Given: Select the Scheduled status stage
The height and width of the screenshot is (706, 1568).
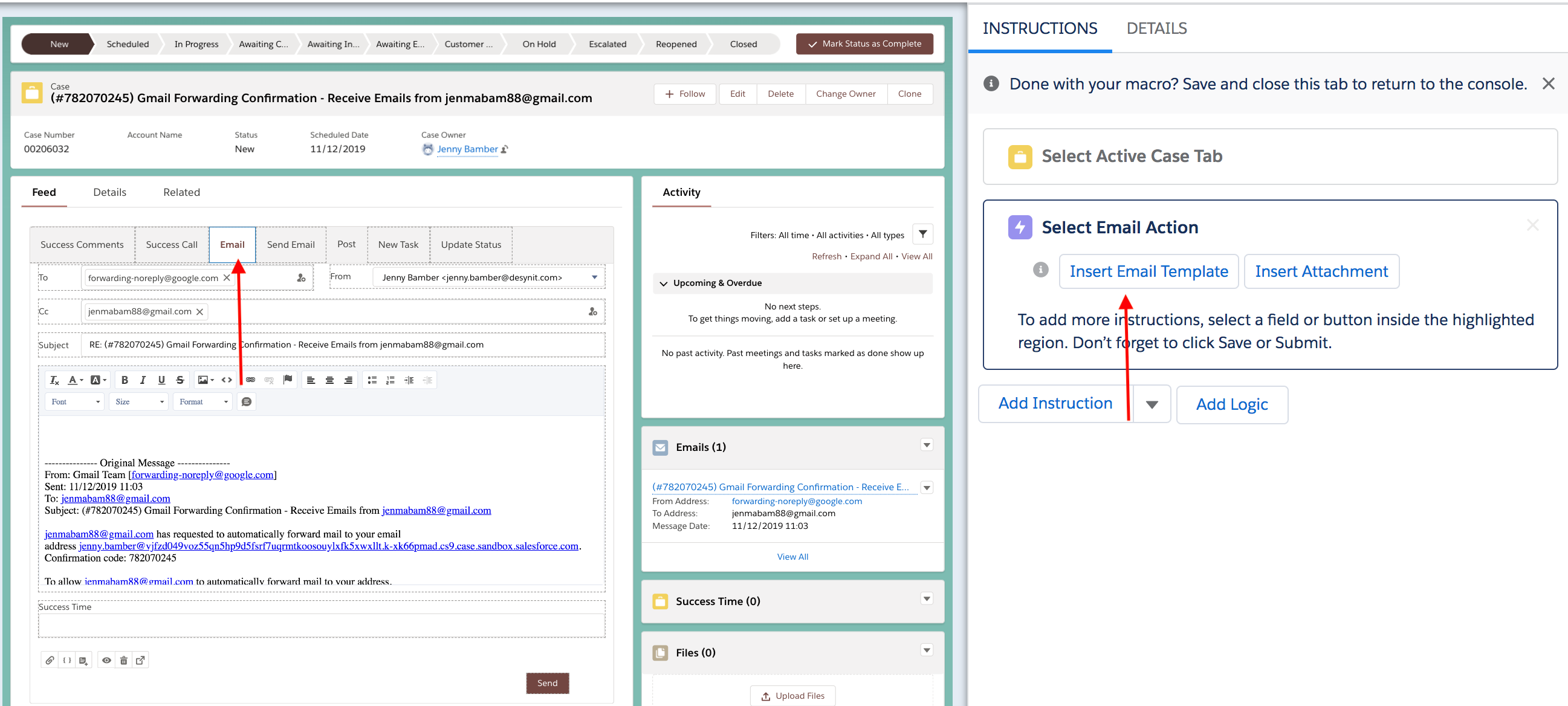Looking at the screenshot, I should pos(128,45).
